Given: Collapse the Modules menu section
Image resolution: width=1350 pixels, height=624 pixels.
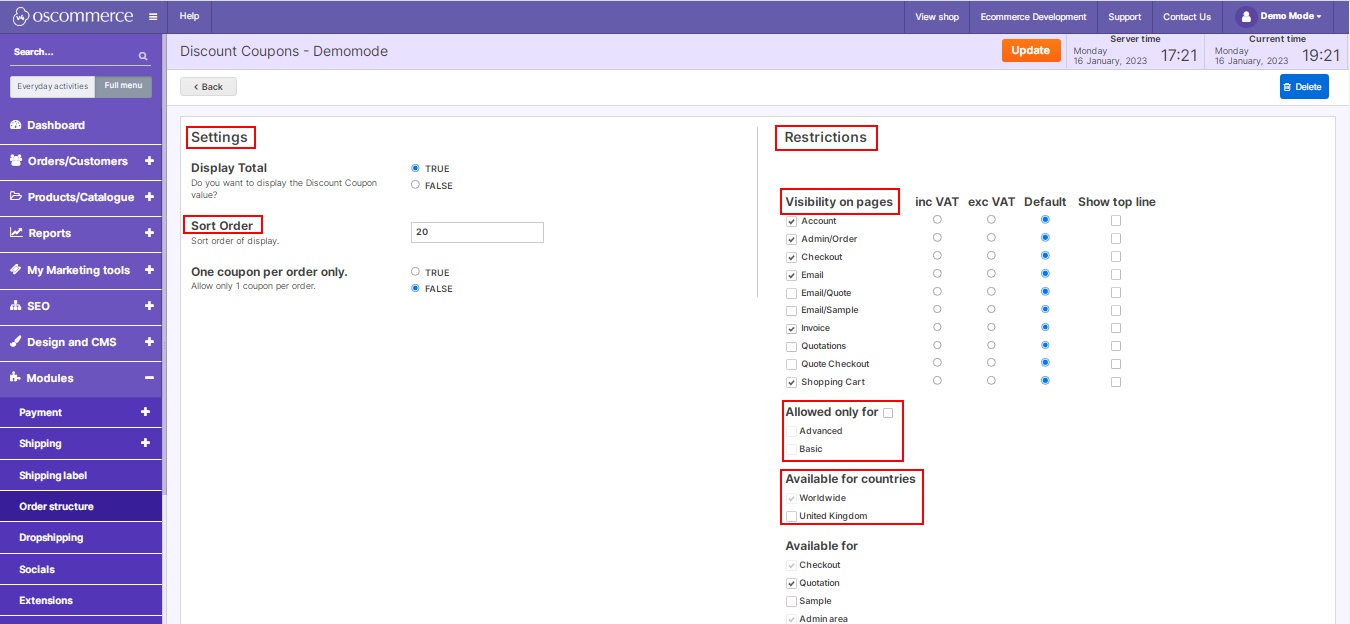Looking at the screenshot, I should (149, 378).
